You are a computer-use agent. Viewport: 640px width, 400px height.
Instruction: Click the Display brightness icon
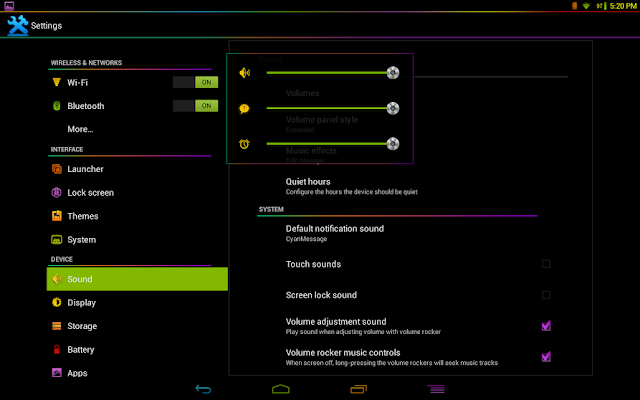coord(57,302)
